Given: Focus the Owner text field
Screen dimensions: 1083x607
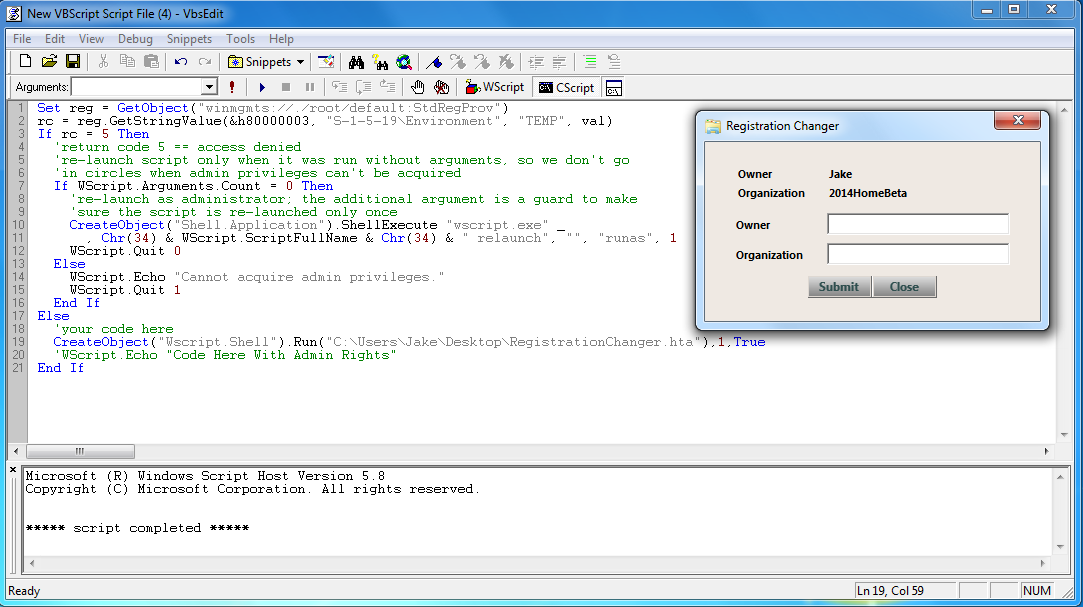Looking at the screenshot, I should pos(918,224).
